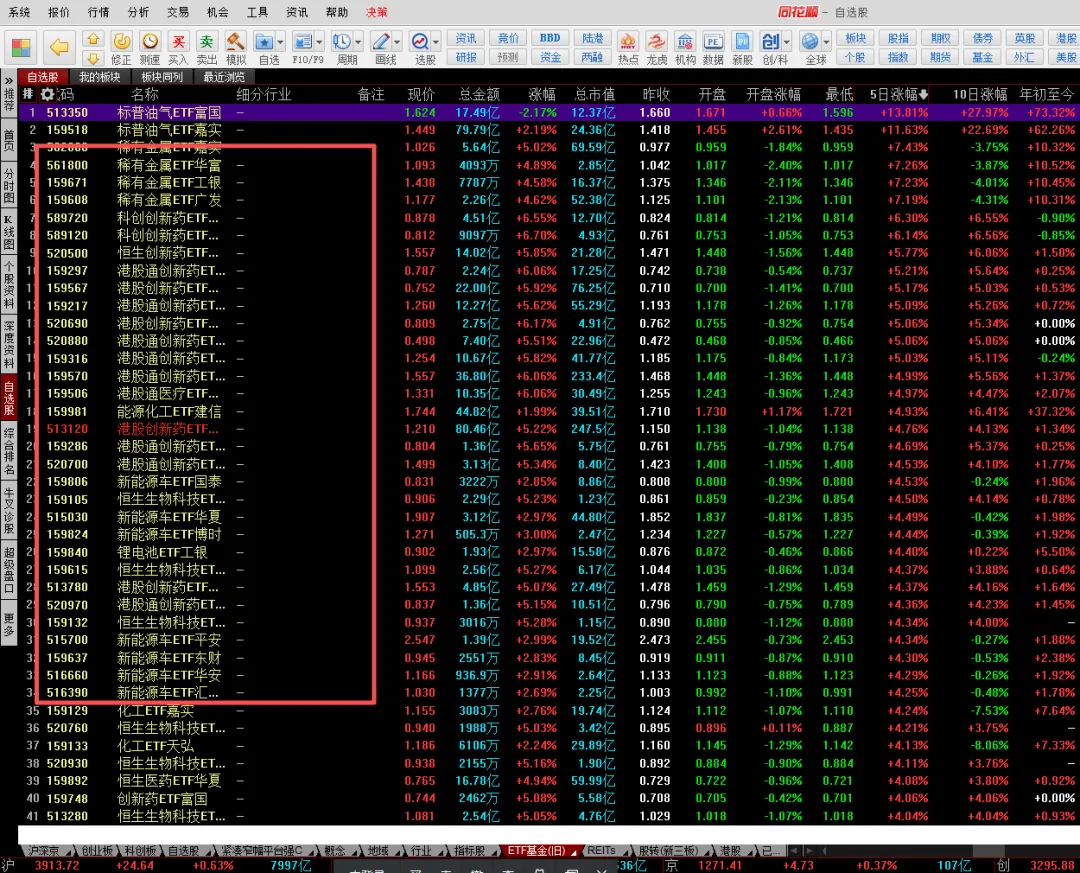
Task: Open dropdown arrow beside 周期 icon
Action: pyautogui.click(x=358, y=42)
